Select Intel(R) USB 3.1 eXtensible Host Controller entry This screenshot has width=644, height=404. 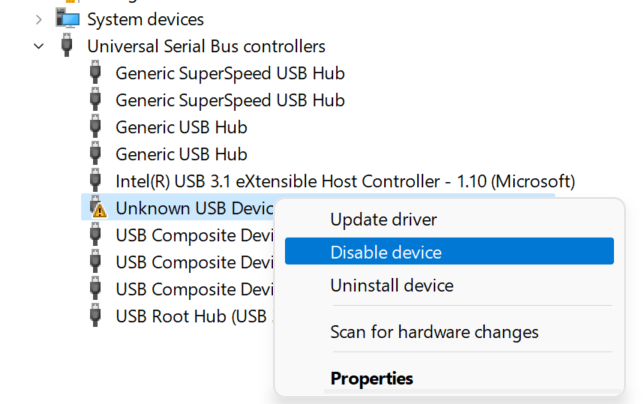pos(345,181)
